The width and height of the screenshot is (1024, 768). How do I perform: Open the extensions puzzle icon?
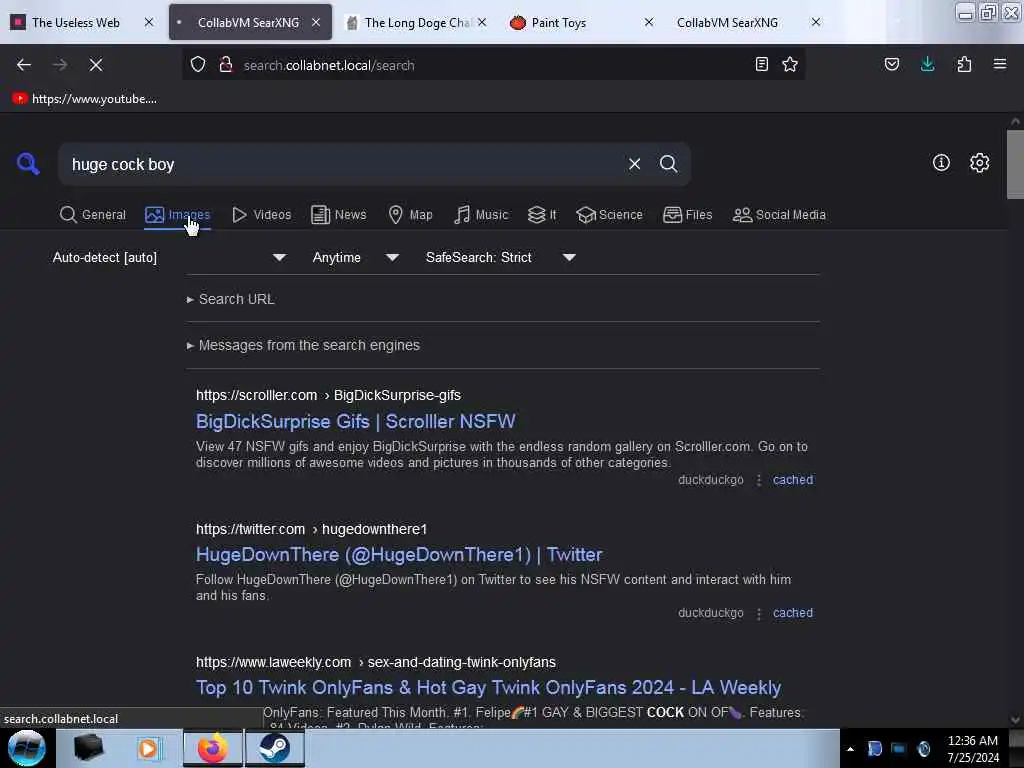(x=964, y=64)
